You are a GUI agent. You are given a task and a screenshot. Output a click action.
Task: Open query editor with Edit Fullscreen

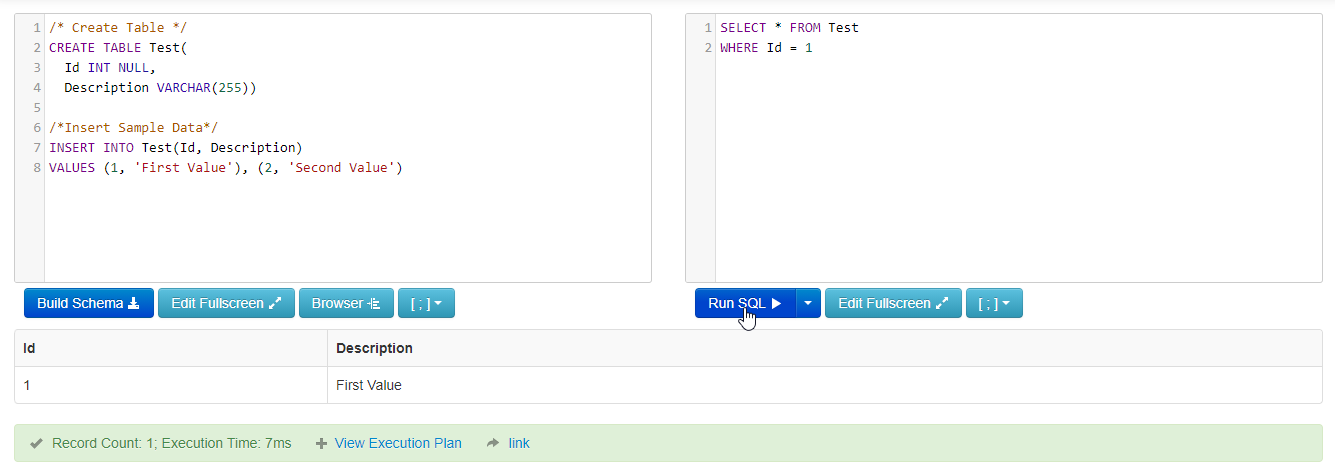click(x=893, y=303)
